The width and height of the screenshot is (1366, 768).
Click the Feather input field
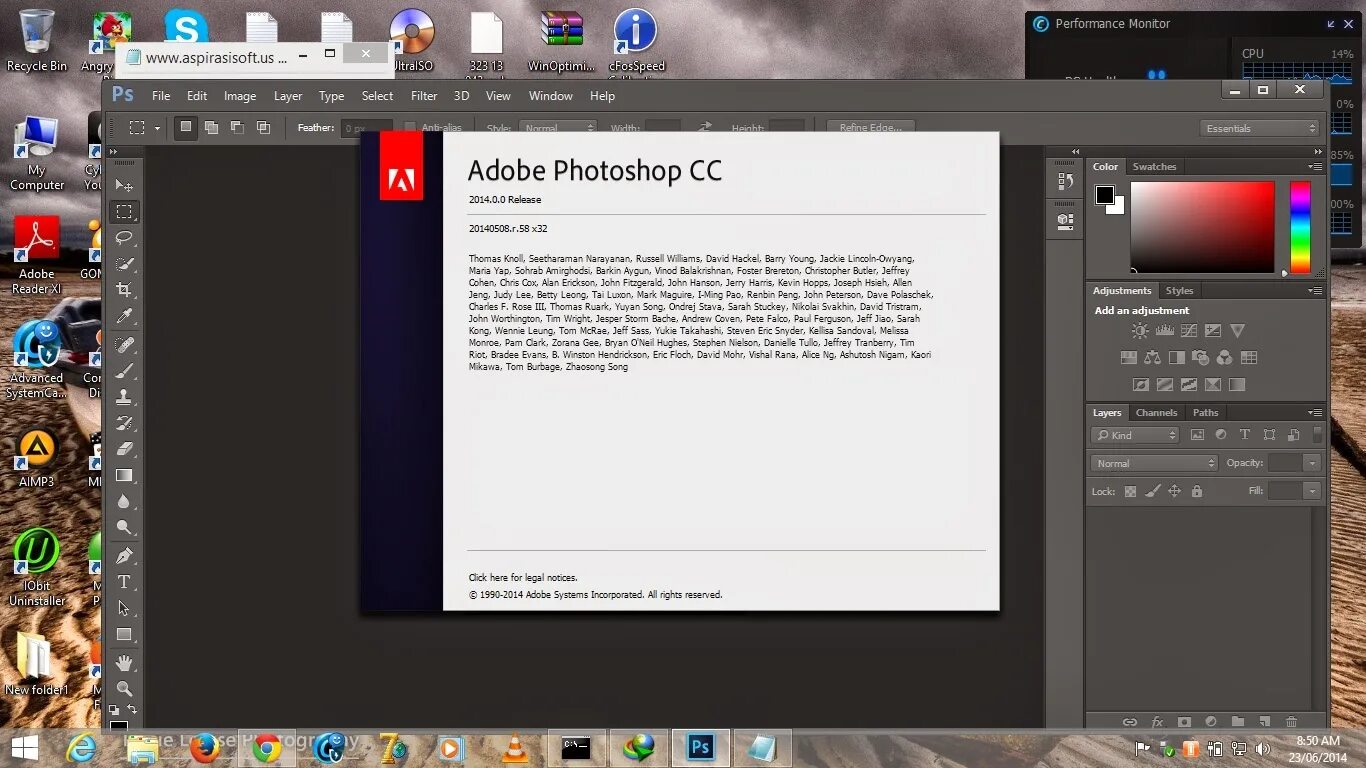[366, 128]
